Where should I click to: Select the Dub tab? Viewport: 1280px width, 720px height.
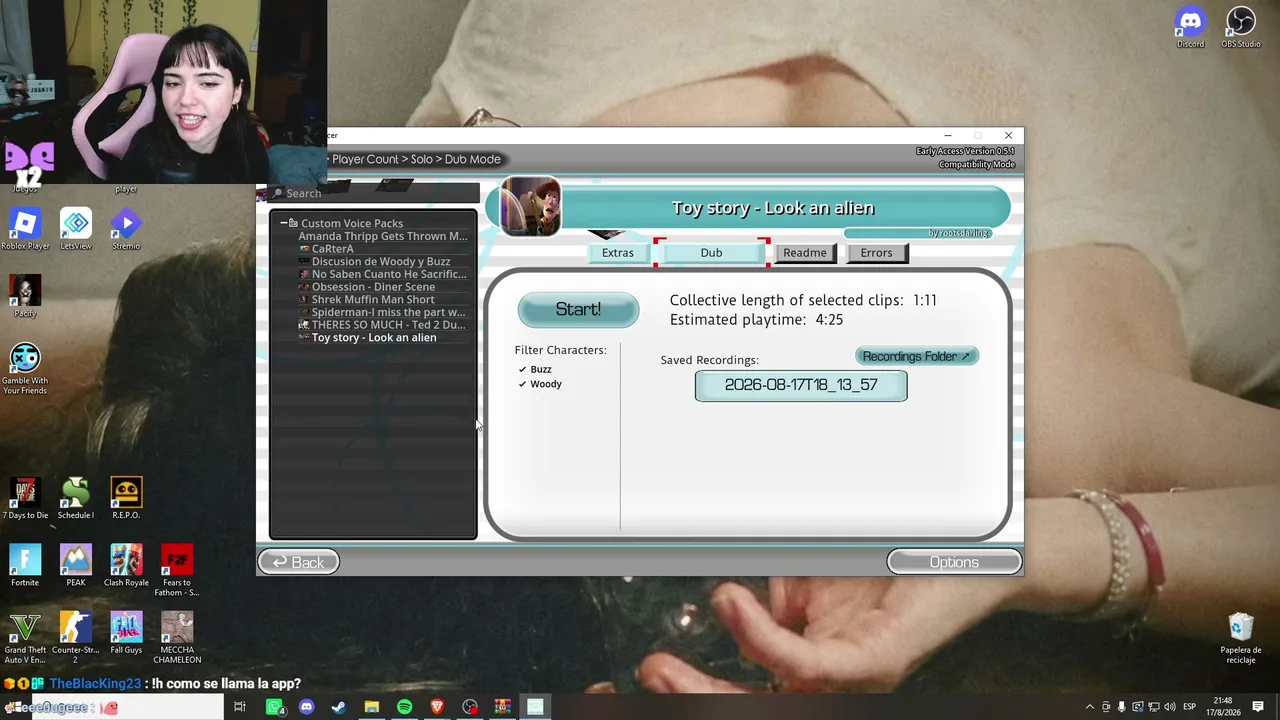[x=711, y=253]
